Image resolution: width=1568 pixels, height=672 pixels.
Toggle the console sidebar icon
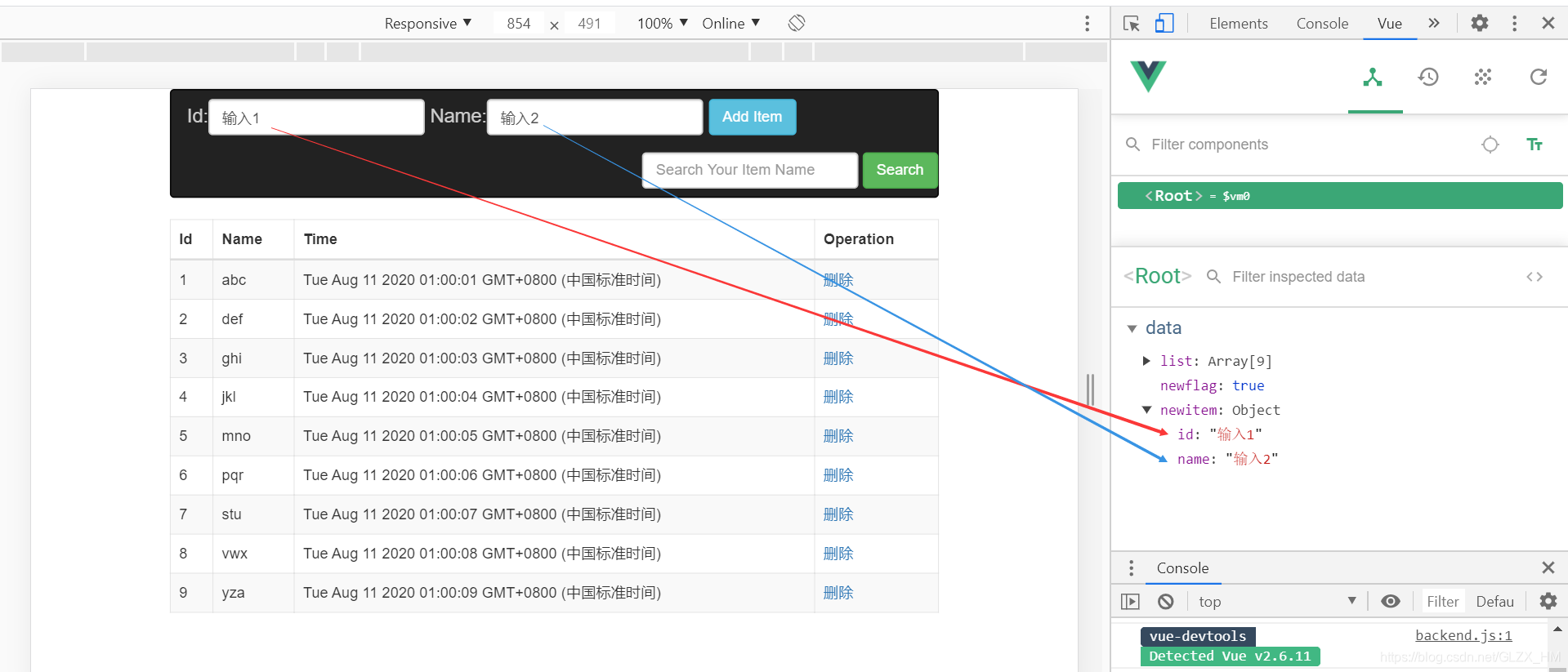pyautogui.click(x=1130, y=602)
